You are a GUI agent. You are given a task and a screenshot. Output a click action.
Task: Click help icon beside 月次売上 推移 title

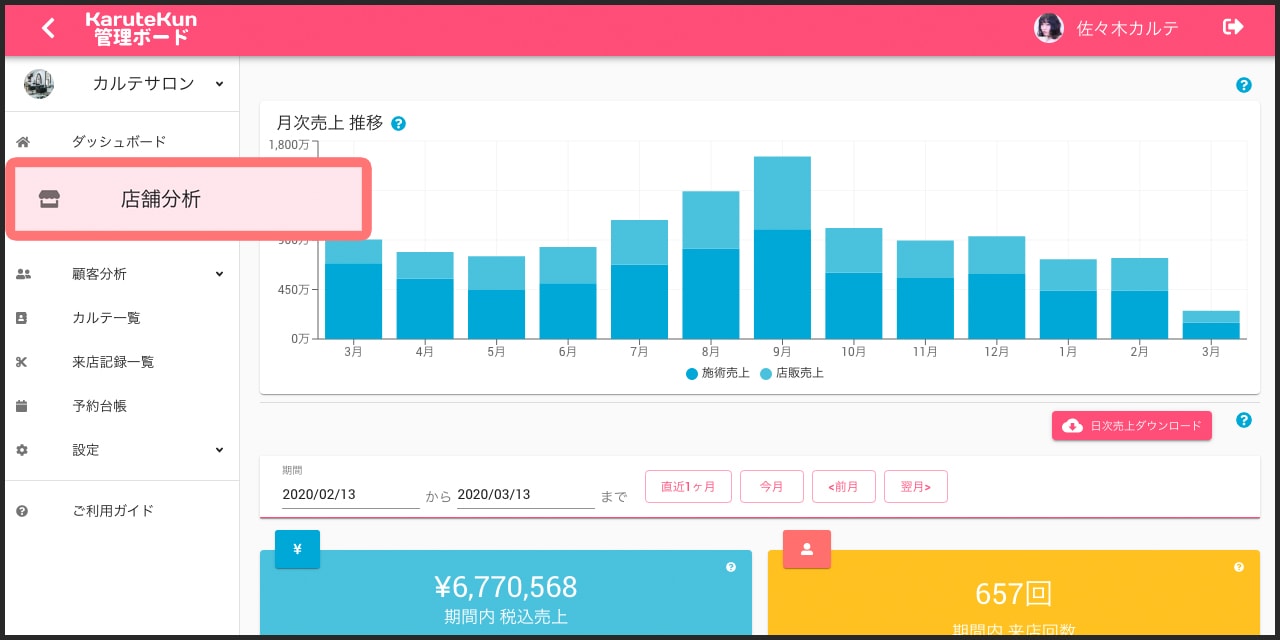[398, 124]
